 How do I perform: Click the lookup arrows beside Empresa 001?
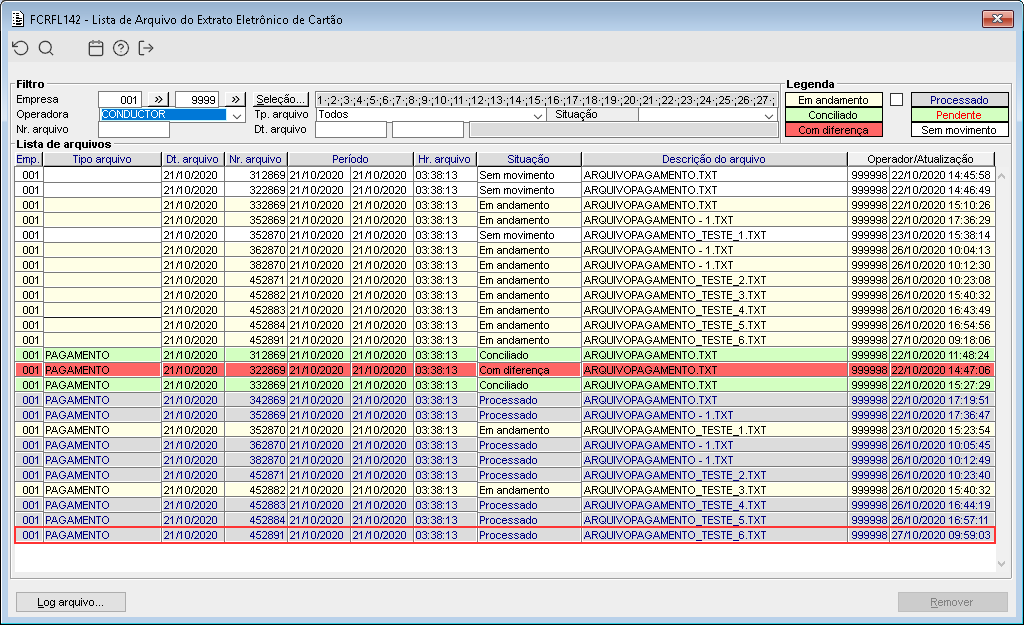[158, 99]
